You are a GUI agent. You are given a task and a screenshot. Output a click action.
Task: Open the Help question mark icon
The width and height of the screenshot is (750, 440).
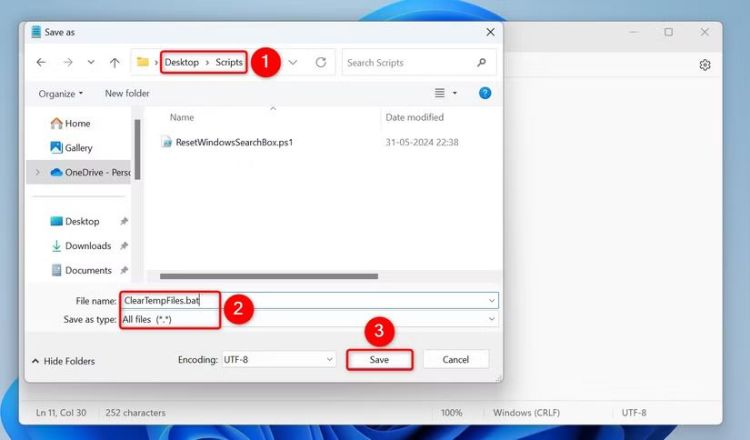coord(485,93)
